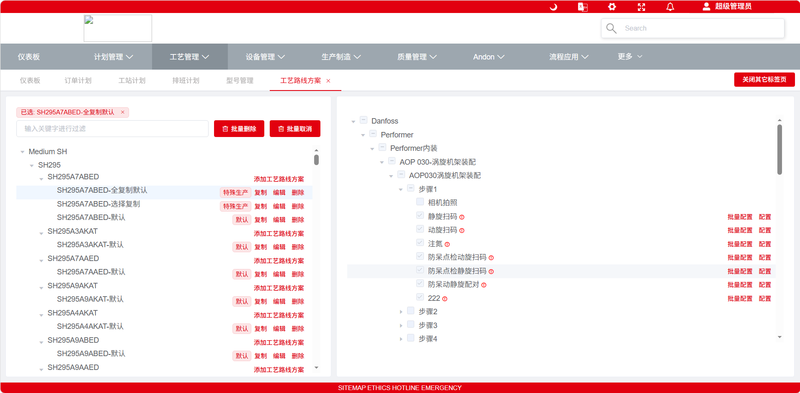Open the Andon menu
This screenshot has width=800, height=393.
pyautogui.click(x=488, y=57)
